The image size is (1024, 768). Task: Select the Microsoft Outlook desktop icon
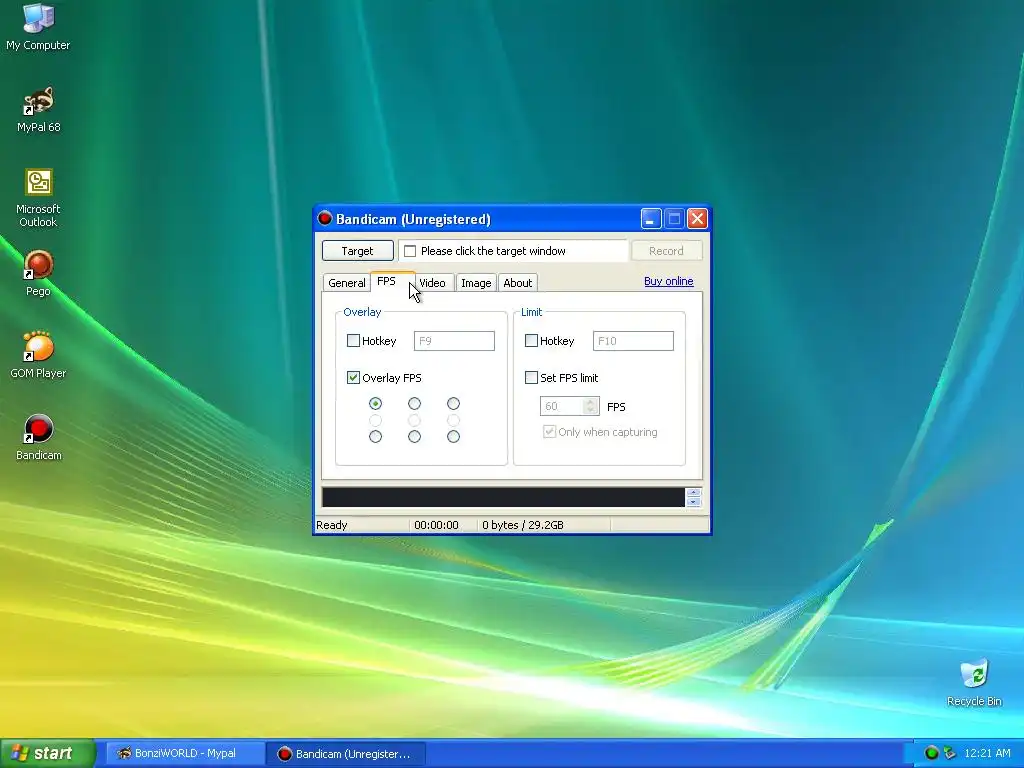tap(38, 198)
